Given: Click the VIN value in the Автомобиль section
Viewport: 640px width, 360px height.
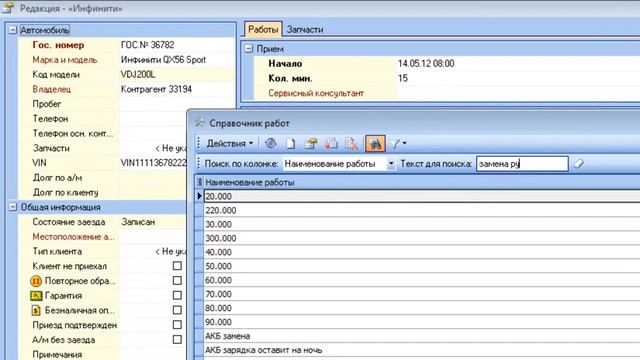Looking at the screenshot, I should click(x=153, y=162).
